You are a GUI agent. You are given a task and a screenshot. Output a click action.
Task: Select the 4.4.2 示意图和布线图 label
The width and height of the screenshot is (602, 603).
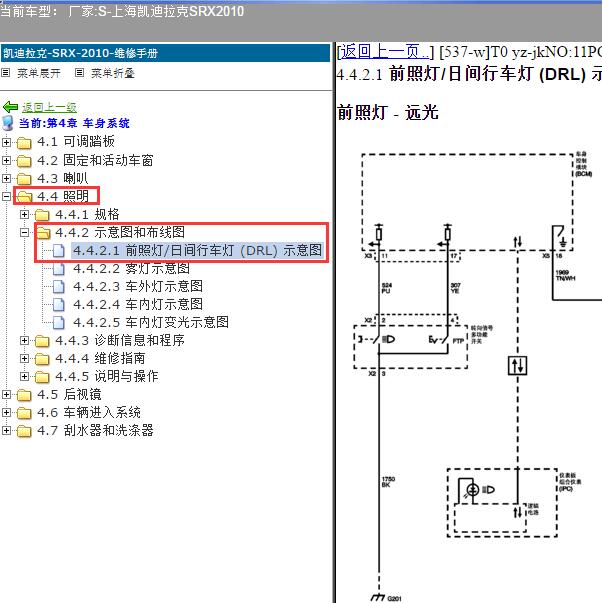pos(120,232)
